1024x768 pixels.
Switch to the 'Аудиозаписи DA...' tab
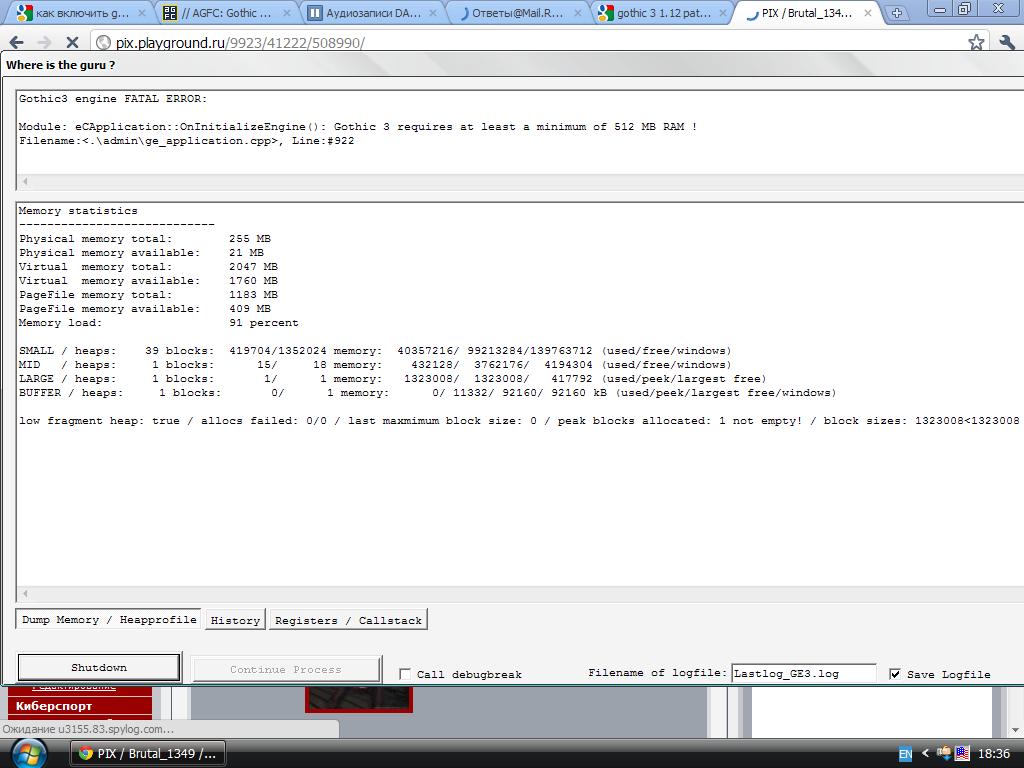[x=371, y=13]
